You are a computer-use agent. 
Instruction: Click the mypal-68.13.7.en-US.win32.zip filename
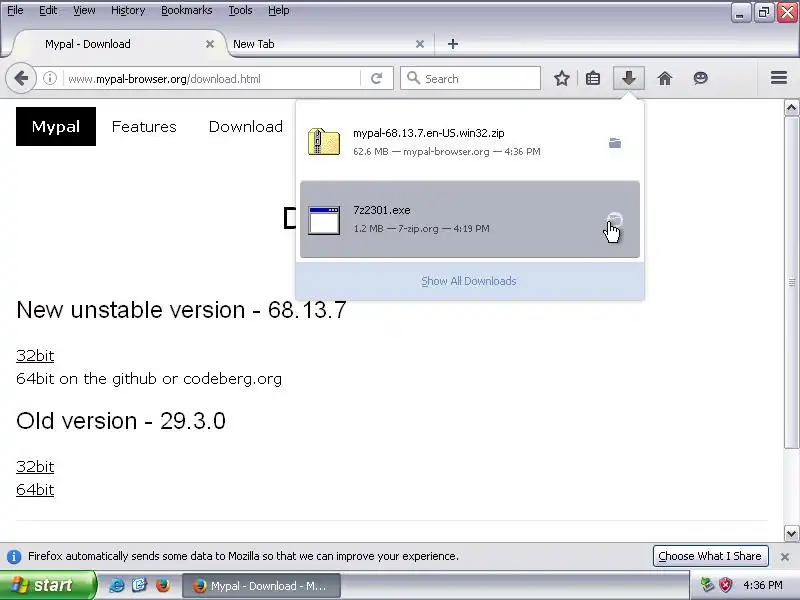(x=429, y=133)
